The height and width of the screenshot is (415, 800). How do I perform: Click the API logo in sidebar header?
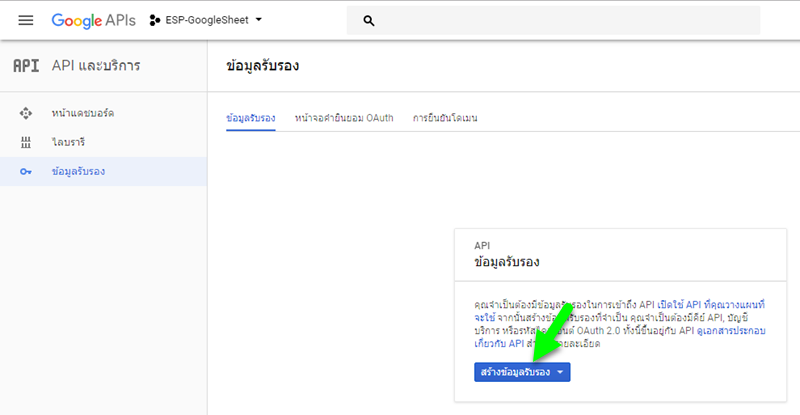[x=25, y=66]
